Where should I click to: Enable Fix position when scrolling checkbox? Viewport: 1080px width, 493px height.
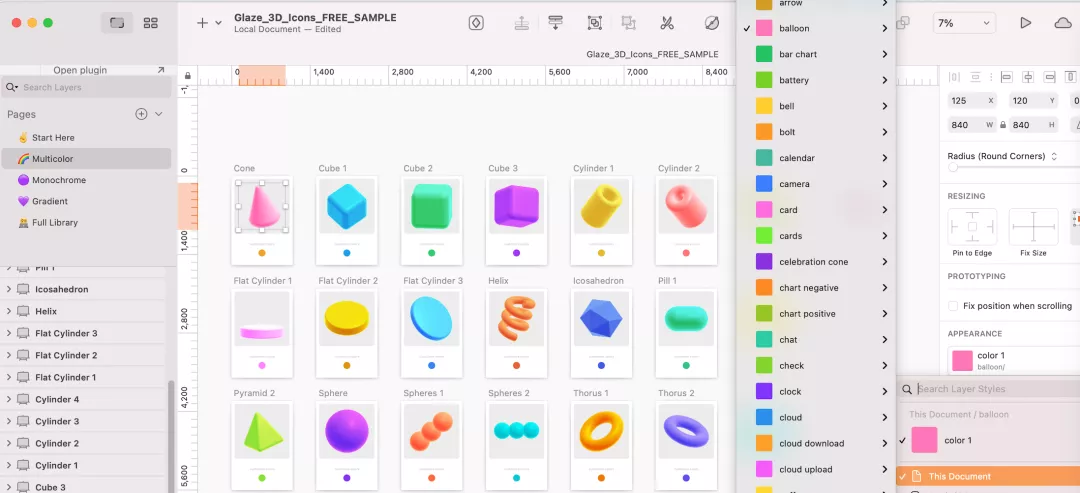[953, 306]
